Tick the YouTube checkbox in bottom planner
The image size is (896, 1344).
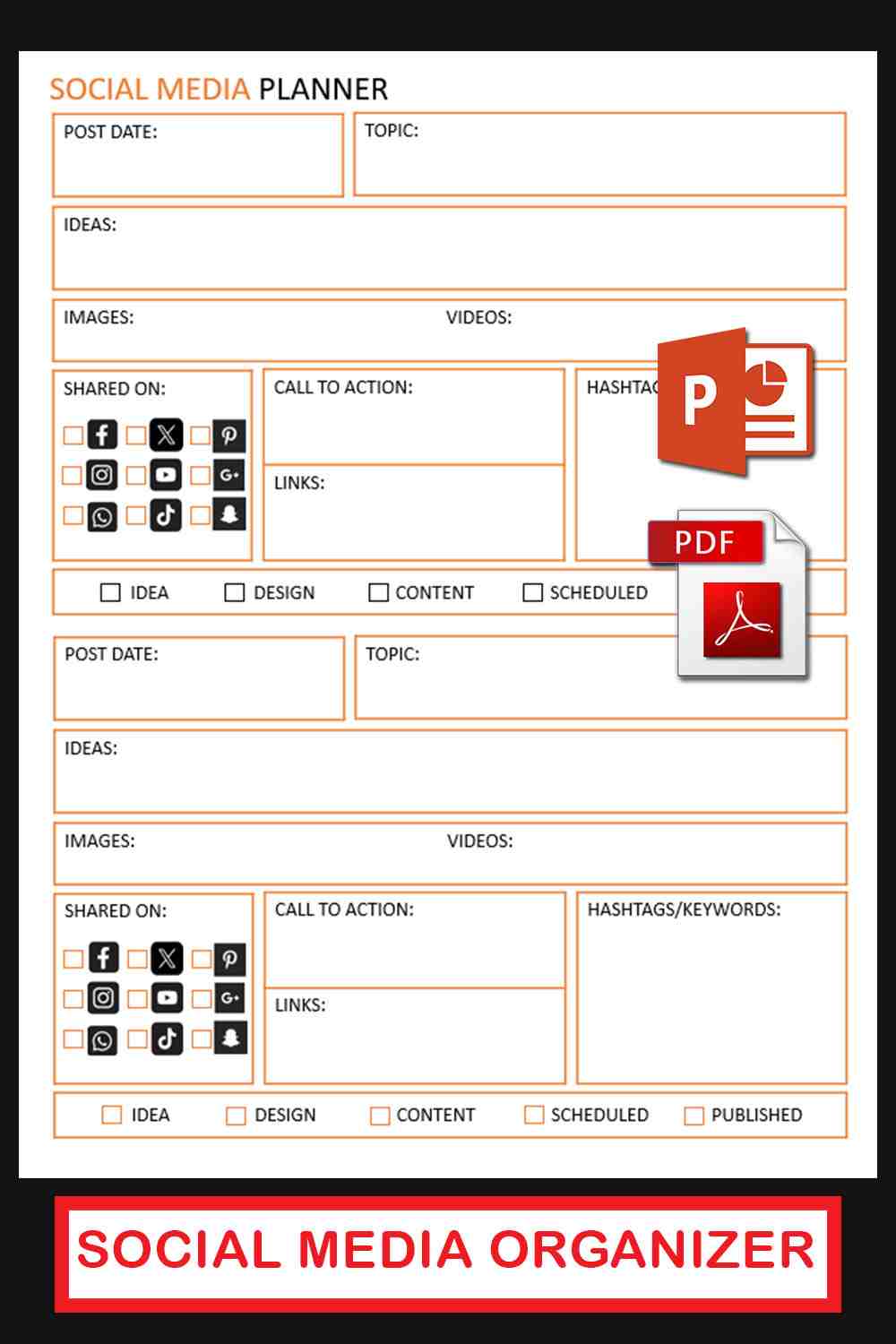(x=137, y=999)
